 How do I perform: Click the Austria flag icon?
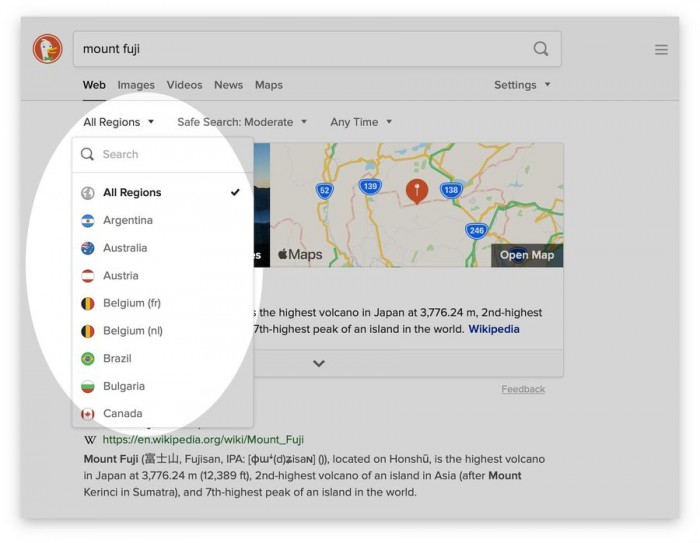pyautogui.click(x=88, y=276)
